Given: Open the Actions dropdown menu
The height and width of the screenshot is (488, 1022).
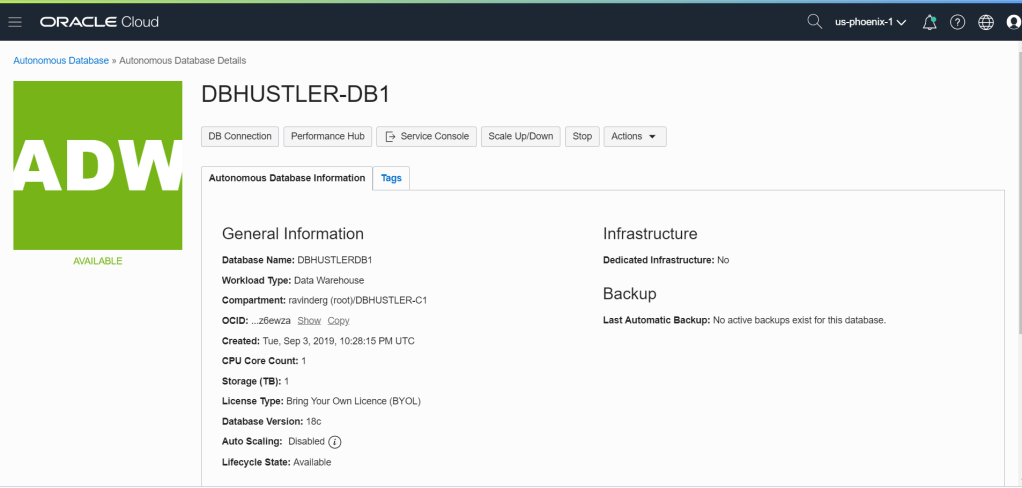Looking at the screenshot, I should click(634, 136).
